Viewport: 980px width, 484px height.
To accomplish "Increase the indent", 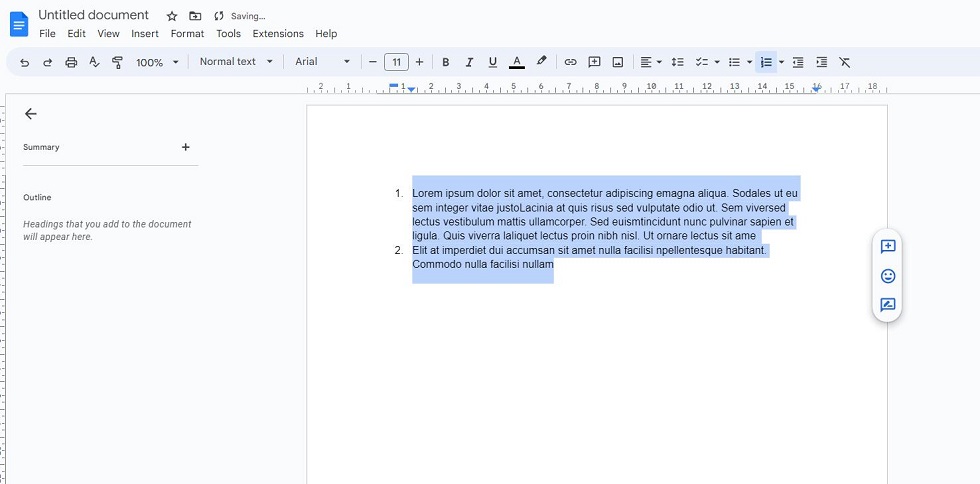I will [x=822, y=62].
